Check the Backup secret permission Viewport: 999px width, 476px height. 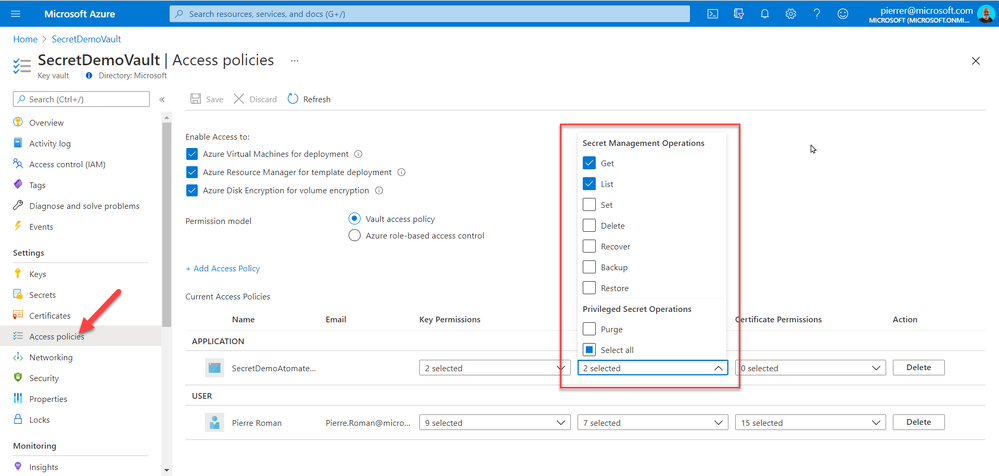coord(589,267)
